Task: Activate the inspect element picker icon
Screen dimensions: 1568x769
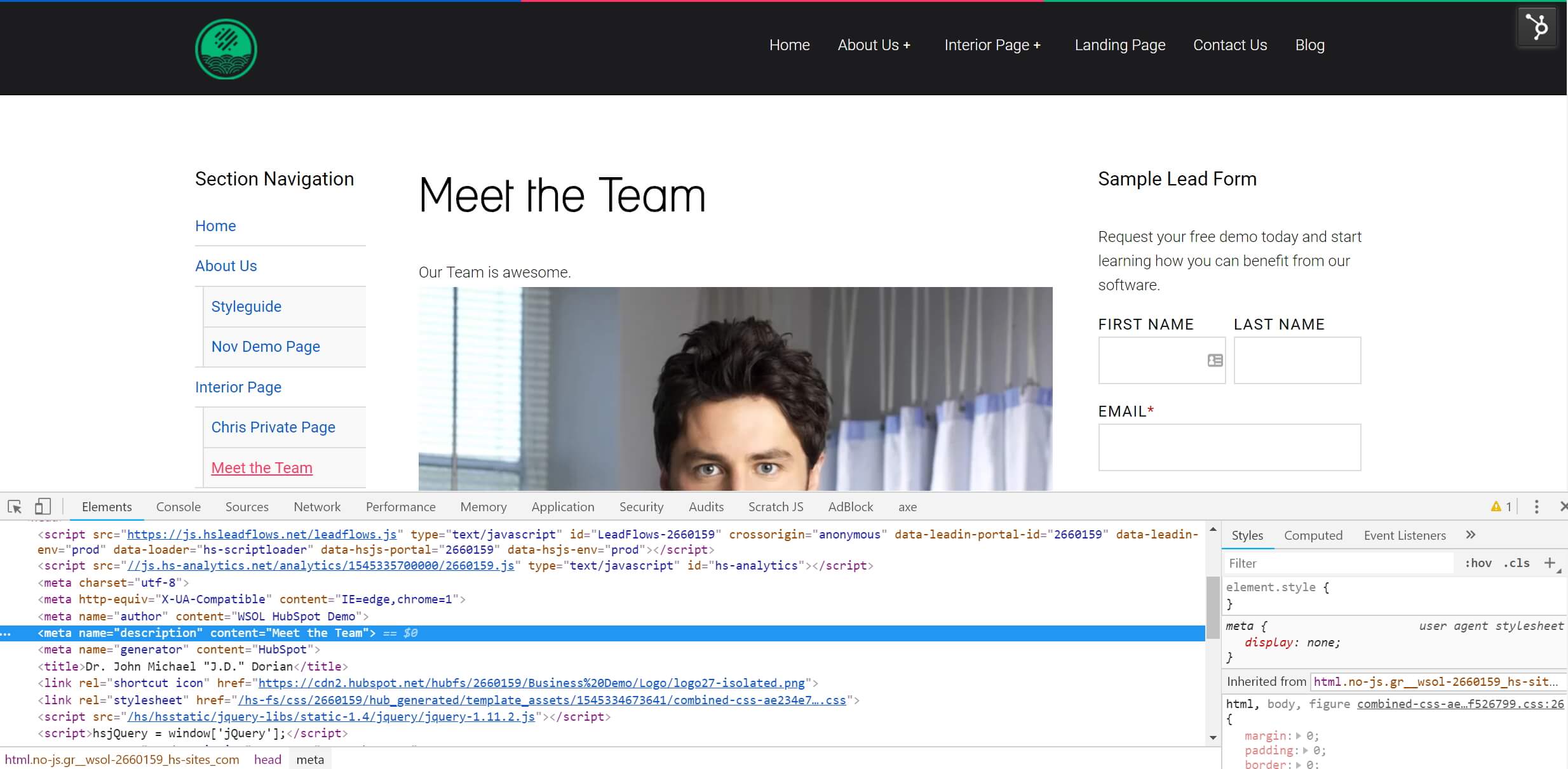Action: pyautogui.click(x=15, y=507)
